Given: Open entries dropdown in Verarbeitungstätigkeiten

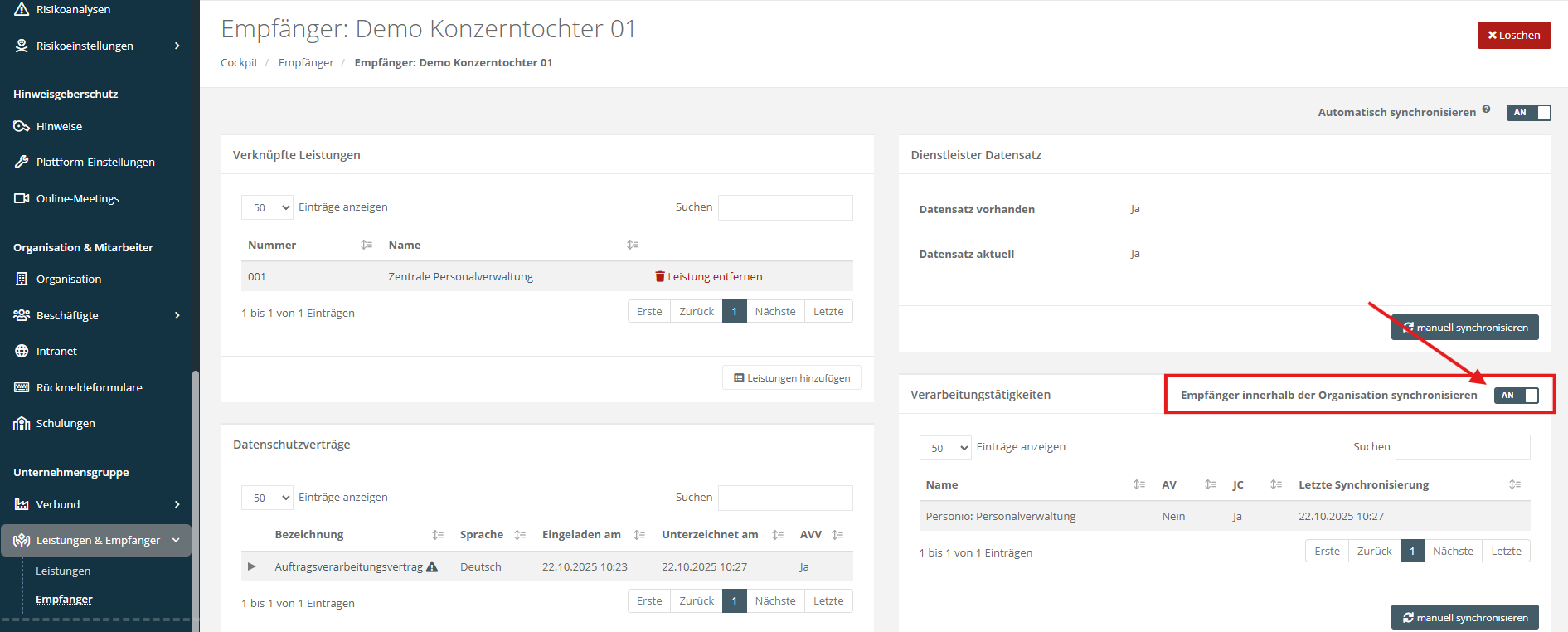Looking at the screenshot, I should click(x=944, y=448).
